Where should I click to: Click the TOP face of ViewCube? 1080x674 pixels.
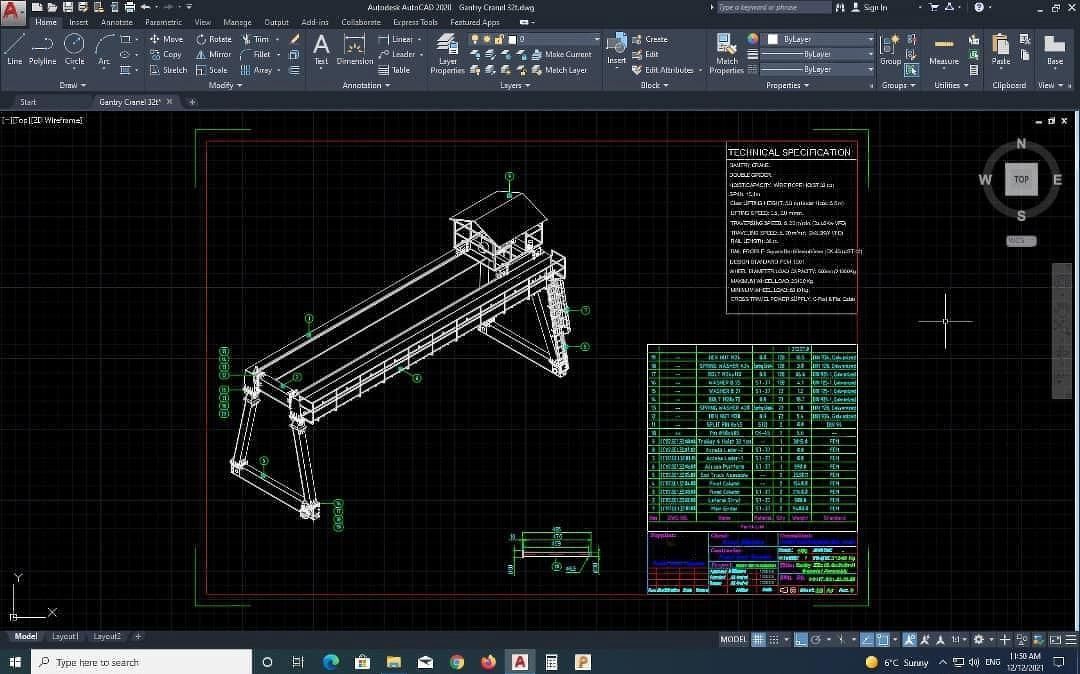pyautogui.click(x=1021, y=179)
